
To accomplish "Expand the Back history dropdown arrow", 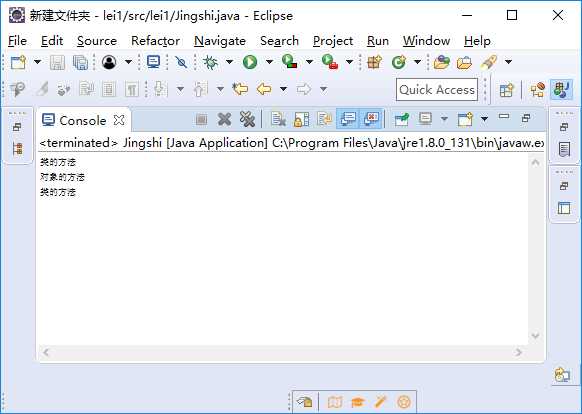I will click(283, 89).
